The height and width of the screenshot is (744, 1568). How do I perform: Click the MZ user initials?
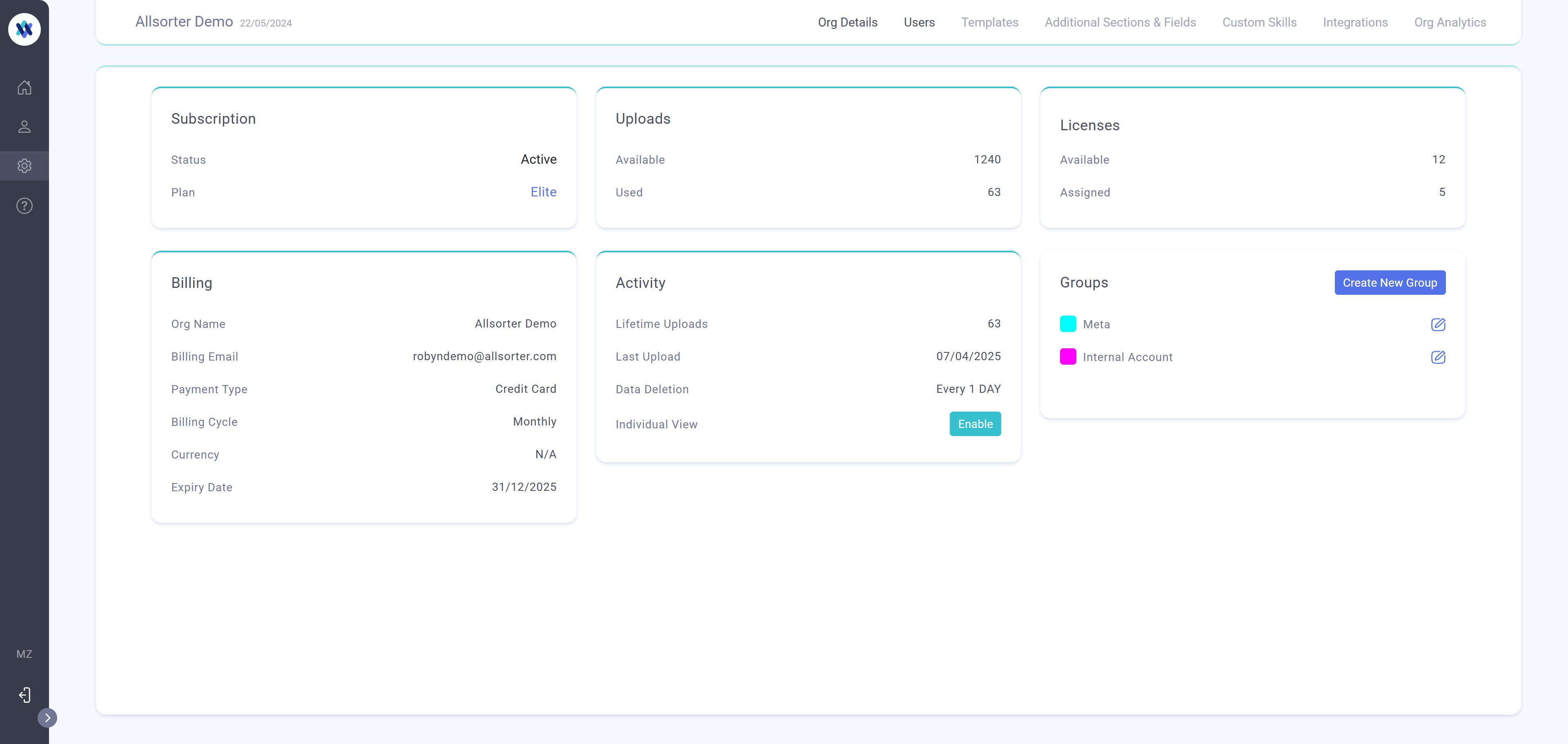24,654
